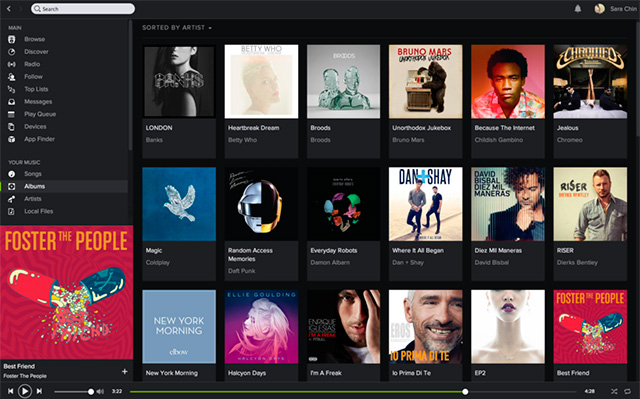
Task: Open RISER album cover
Action: click(x=590, y=204)
